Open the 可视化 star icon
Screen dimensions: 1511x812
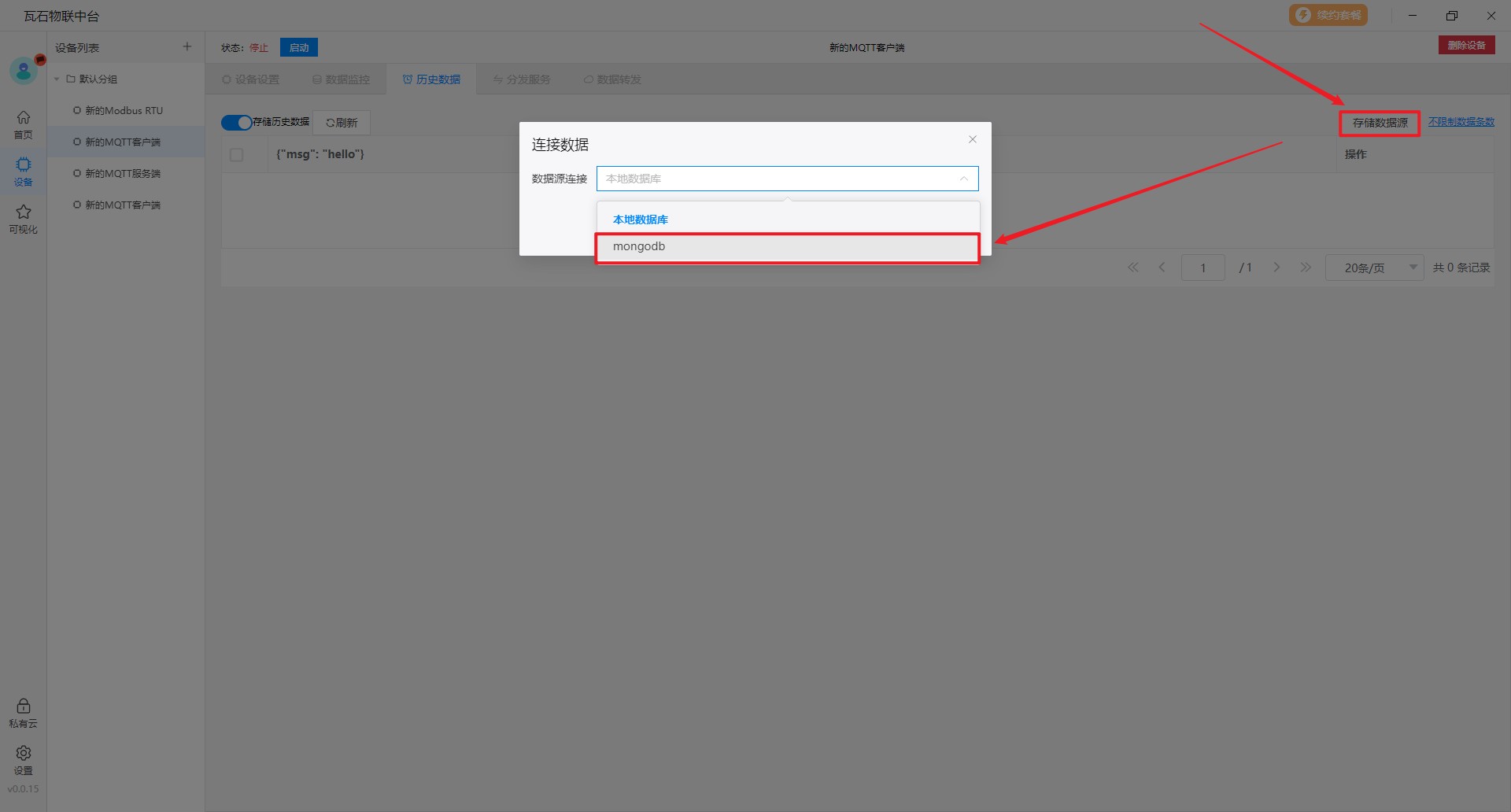(x=24, y=218)
